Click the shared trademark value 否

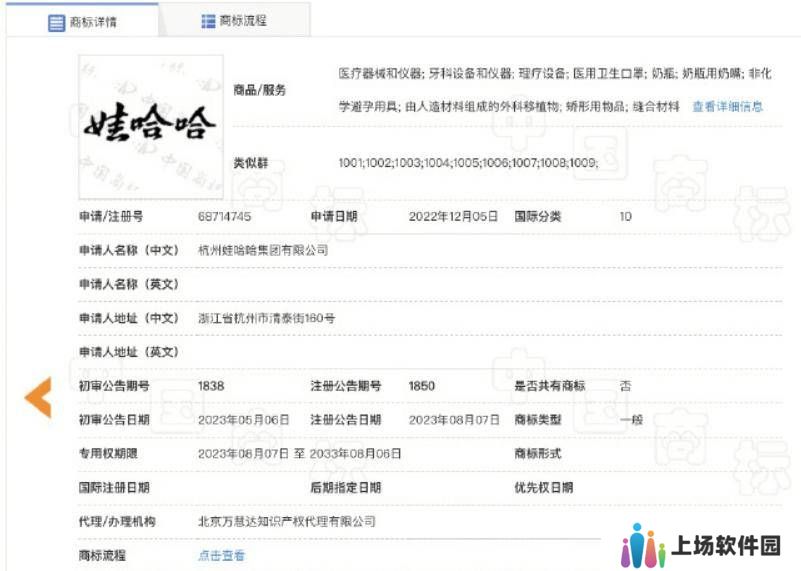click(x=625, y=386)
